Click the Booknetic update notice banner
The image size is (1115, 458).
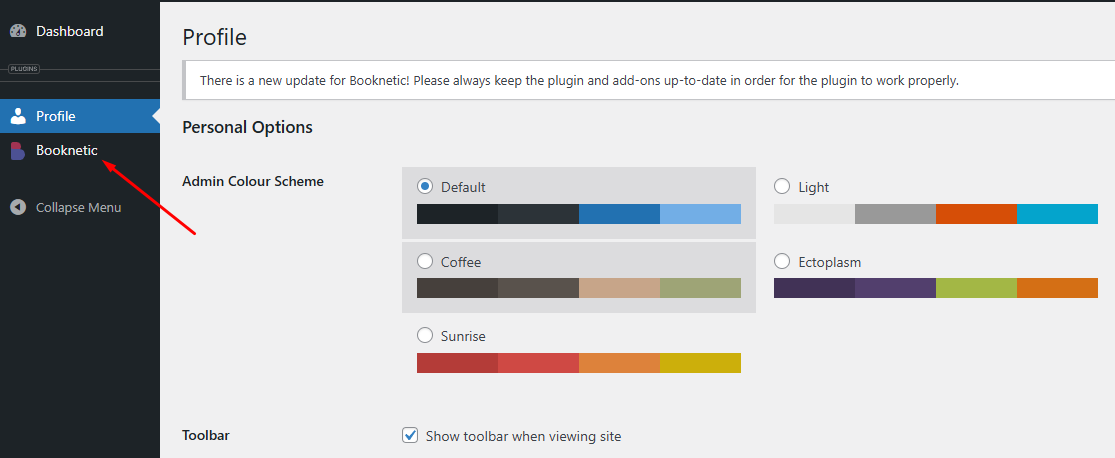[579, 80]
